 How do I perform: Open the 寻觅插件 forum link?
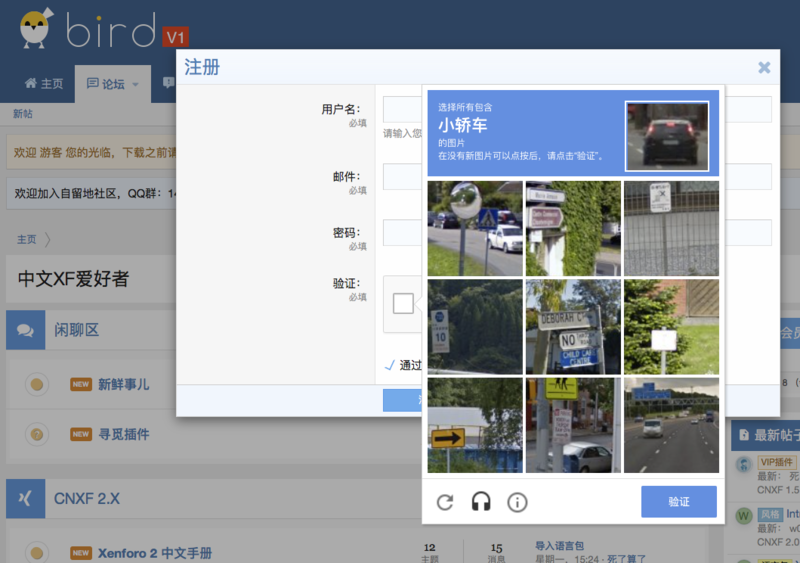(x=123, y=434)
